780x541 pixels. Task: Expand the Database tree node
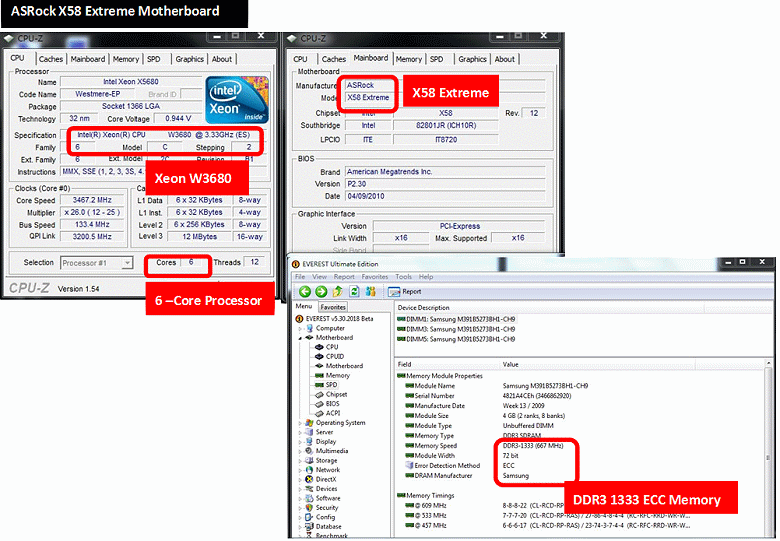[x=300, y=527]
